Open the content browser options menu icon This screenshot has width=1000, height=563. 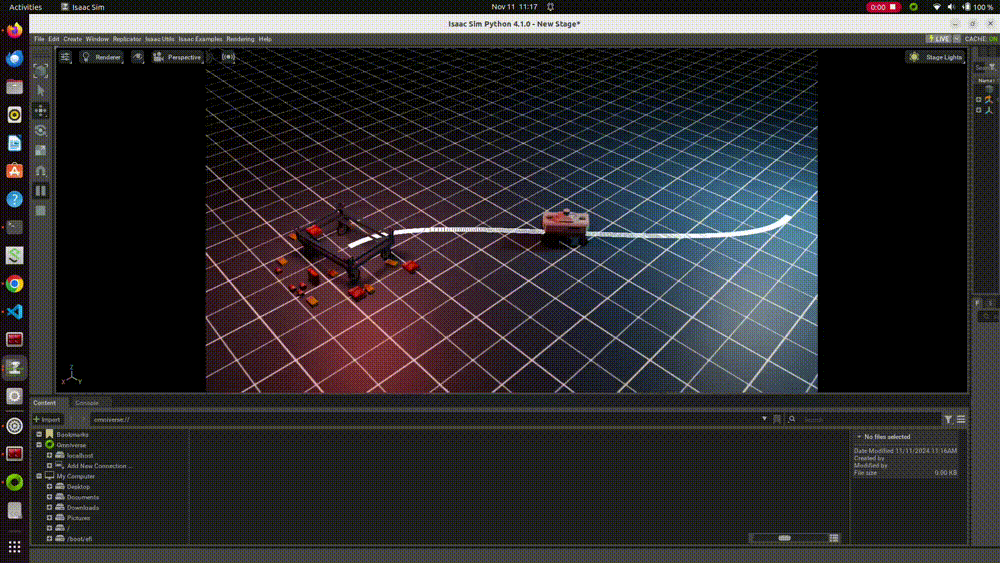click(961, 420)
